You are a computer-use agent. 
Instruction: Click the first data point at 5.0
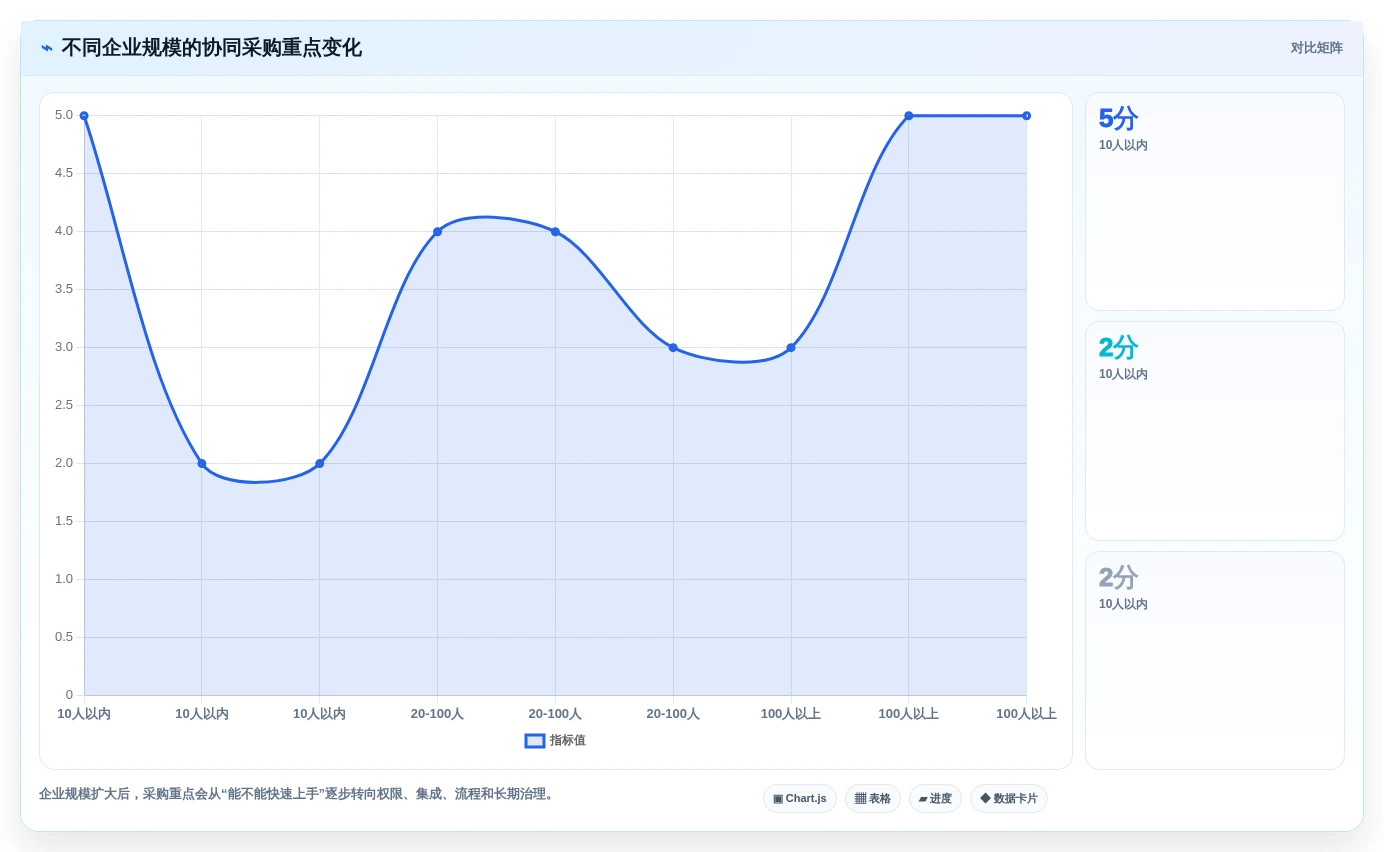point(84,116)
